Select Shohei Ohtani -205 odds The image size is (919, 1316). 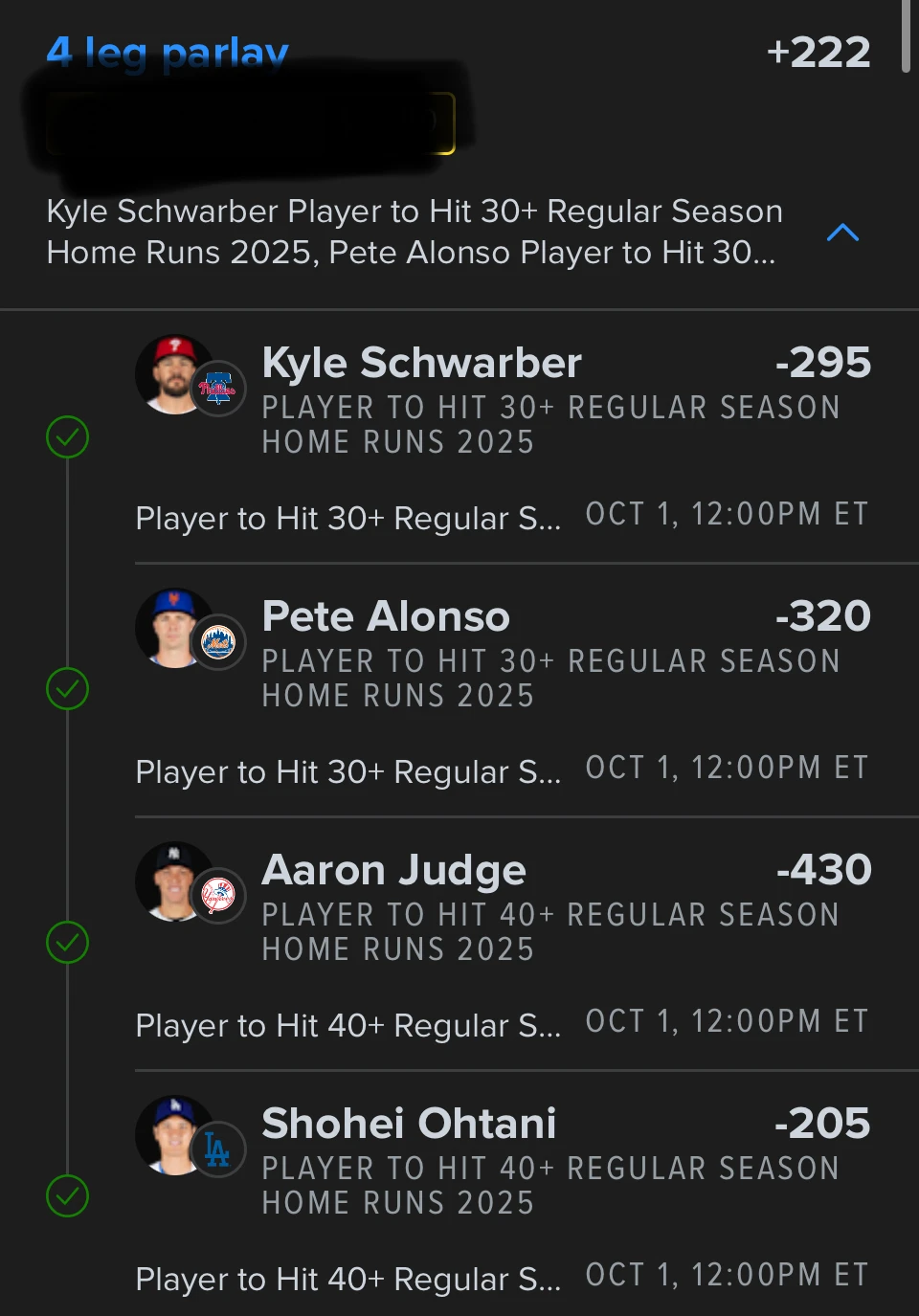click(822, 1124)
